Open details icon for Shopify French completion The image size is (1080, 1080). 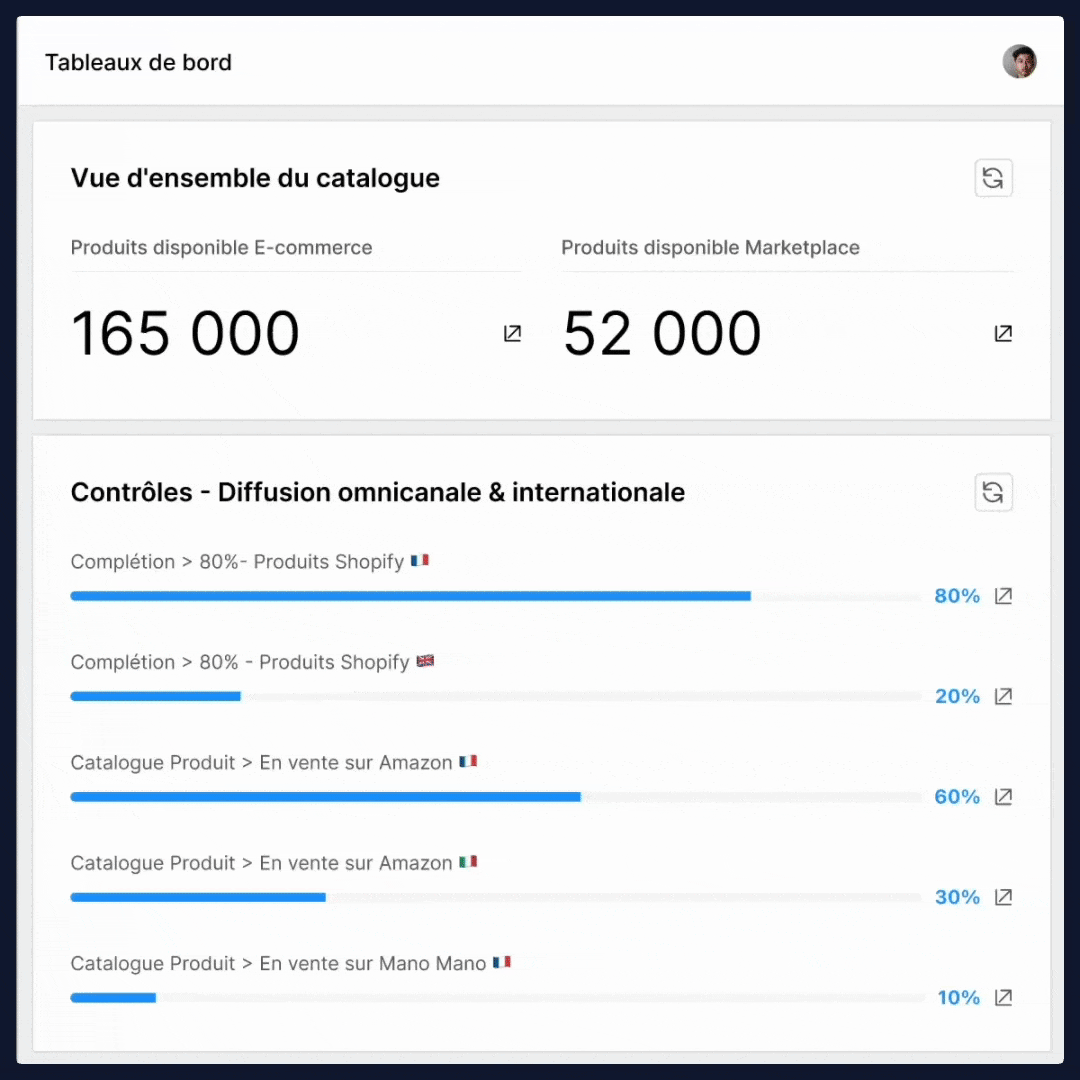tap(1003, 596)
